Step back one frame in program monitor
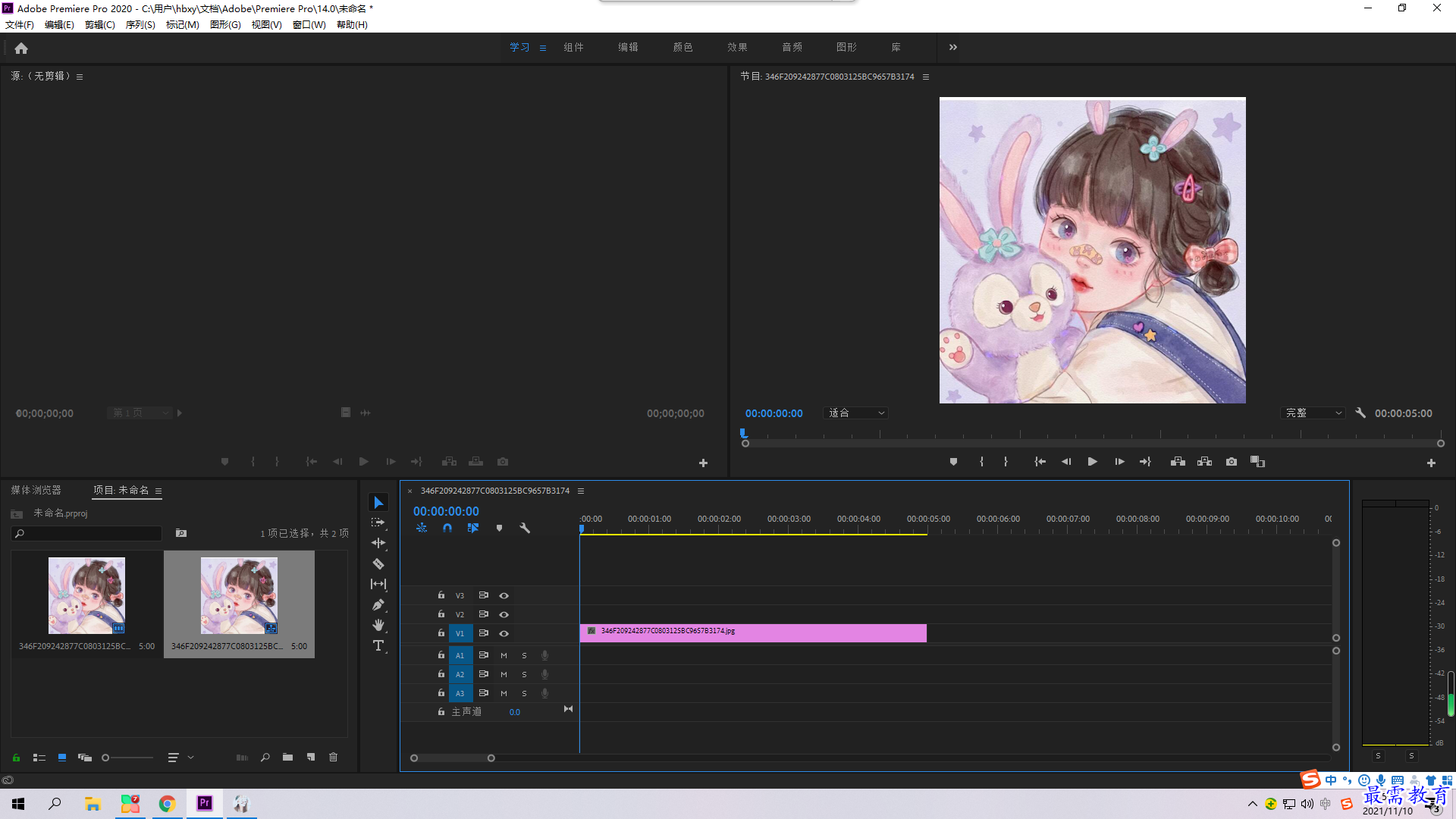1456x819 pixels. tap(1065, 462)
